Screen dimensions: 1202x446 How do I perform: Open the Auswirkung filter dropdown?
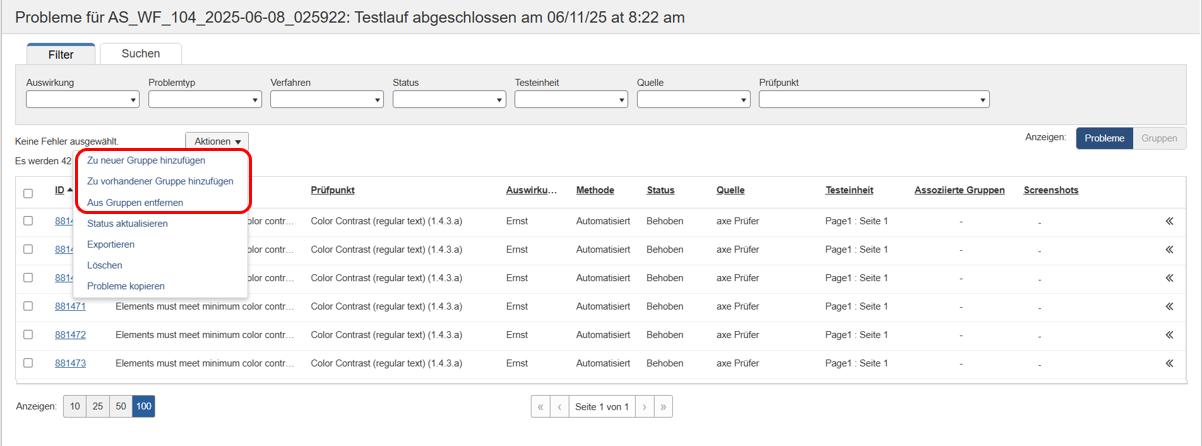tap(82, 99)
